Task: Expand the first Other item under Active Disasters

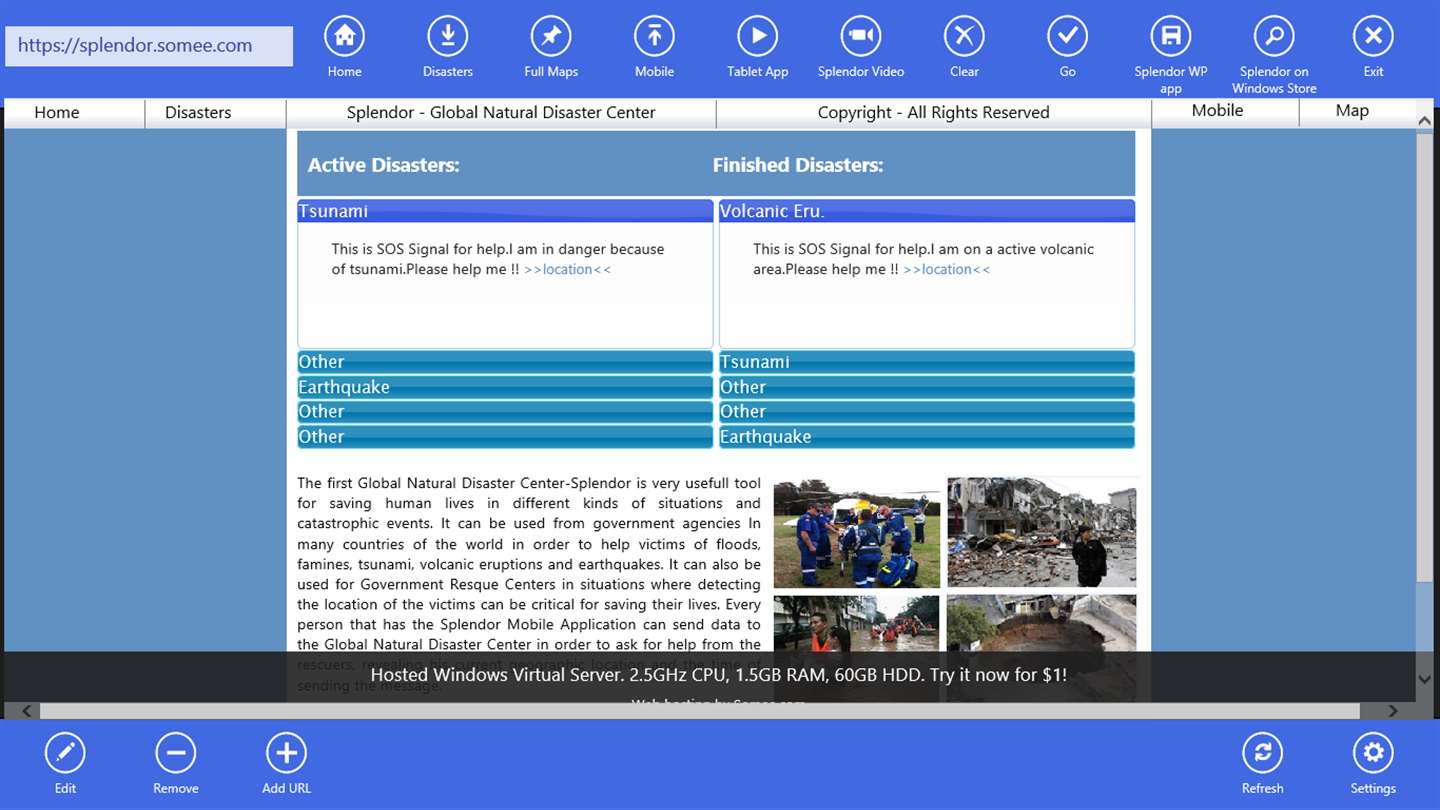Action: [505, 362]
